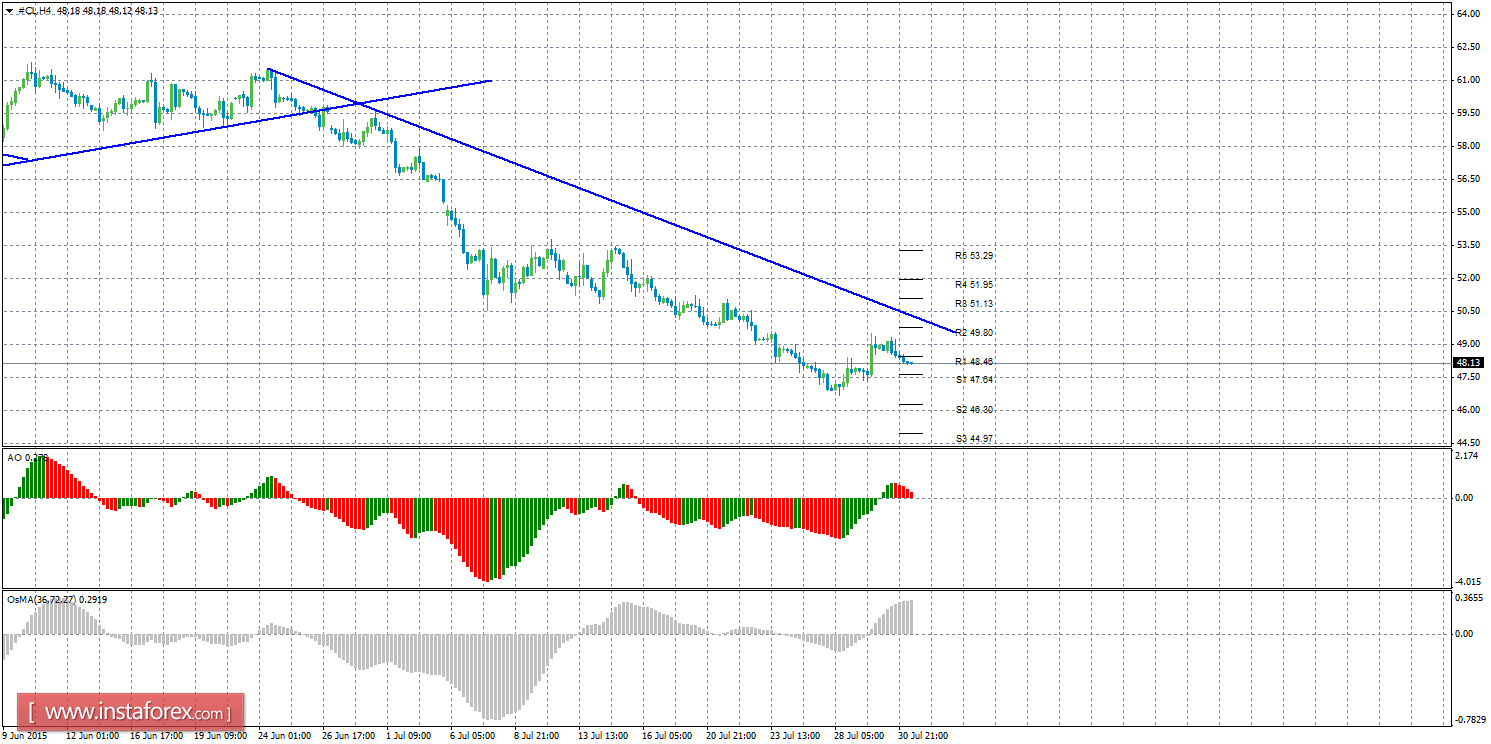Viewport: 1491px width, 744px height.
Task: Click the #CL,H4 chart symbol title
Action: click(36, 10)
